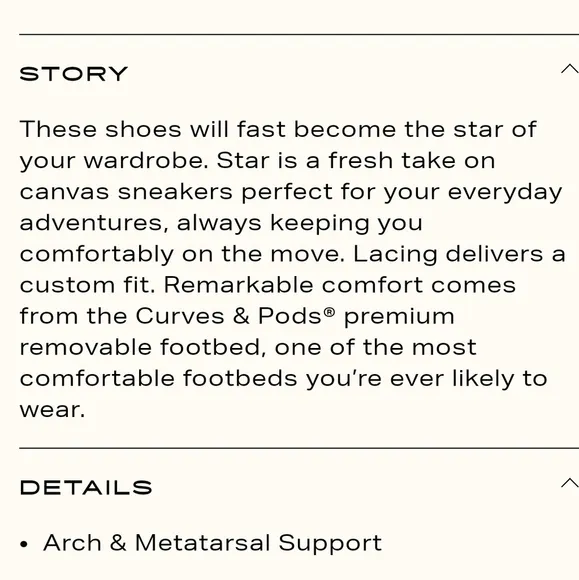Click the phrase everyday in the description

(505, 193)
